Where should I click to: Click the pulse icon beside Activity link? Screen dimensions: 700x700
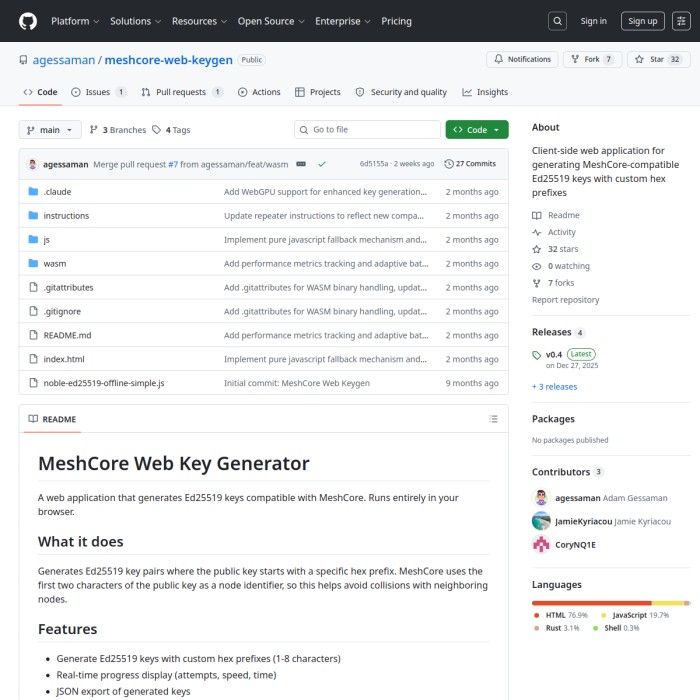[x=537, y=232]
